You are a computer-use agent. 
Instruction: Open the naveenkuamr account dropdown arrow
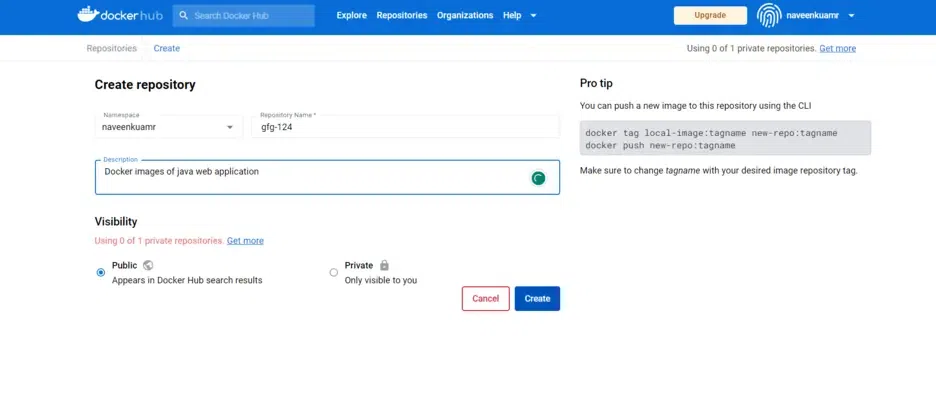point(851,16)
